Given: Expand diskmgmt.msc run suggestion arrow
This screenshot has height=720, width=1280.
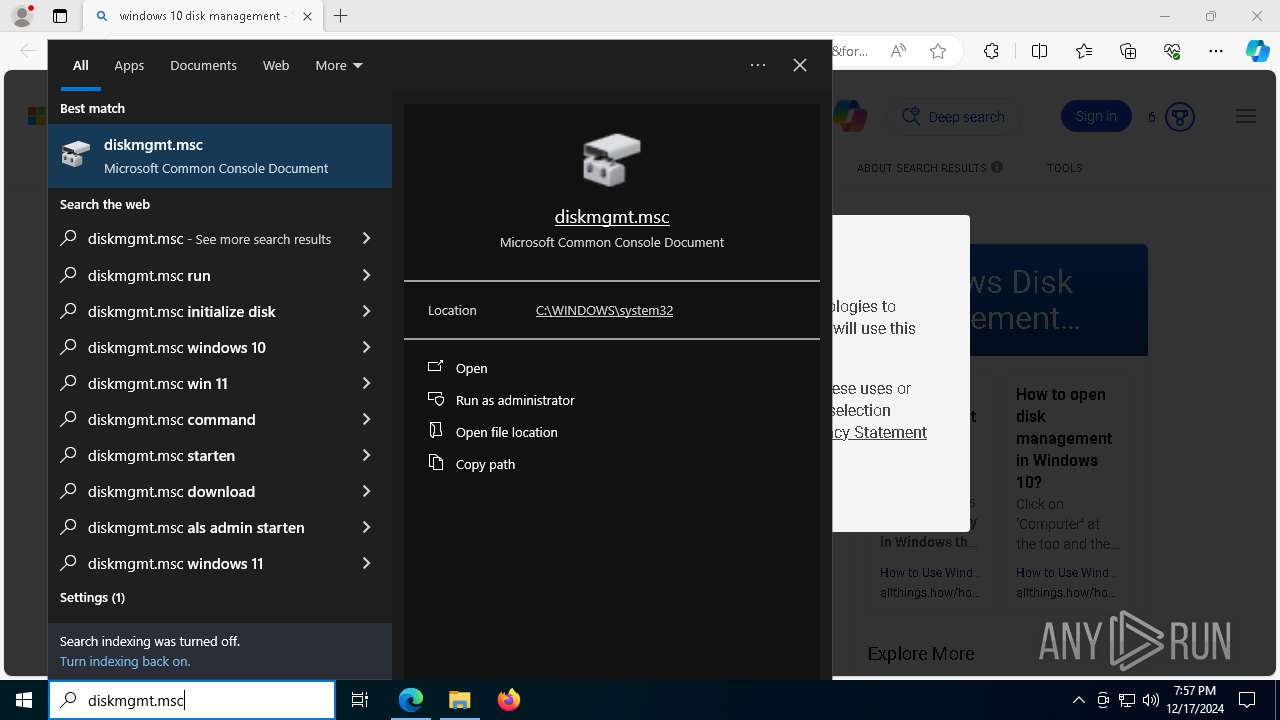Looking at the screenshot, I should pyautogui.click(x=366, y=275).
